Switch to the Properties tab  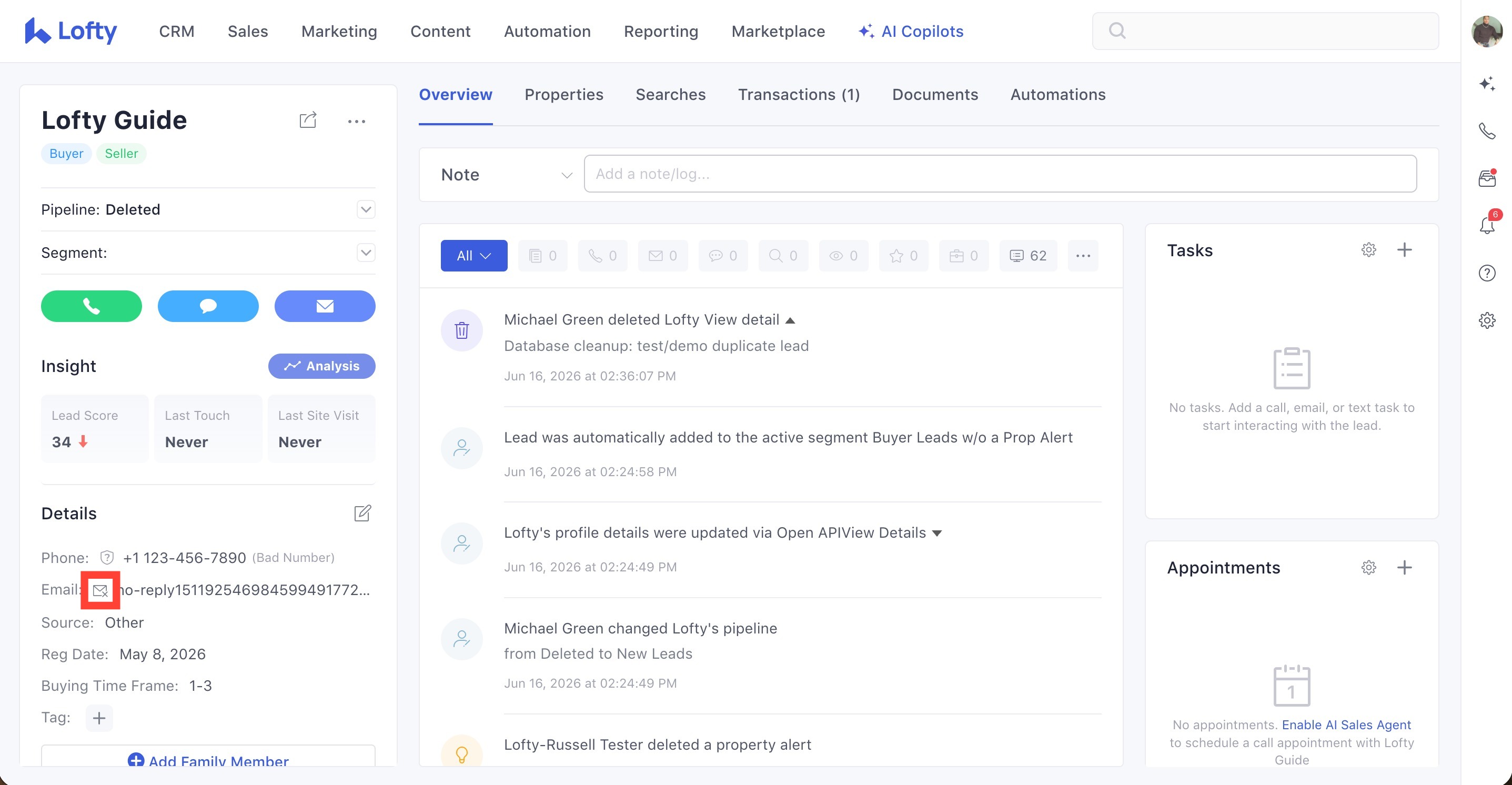point(563,95)
